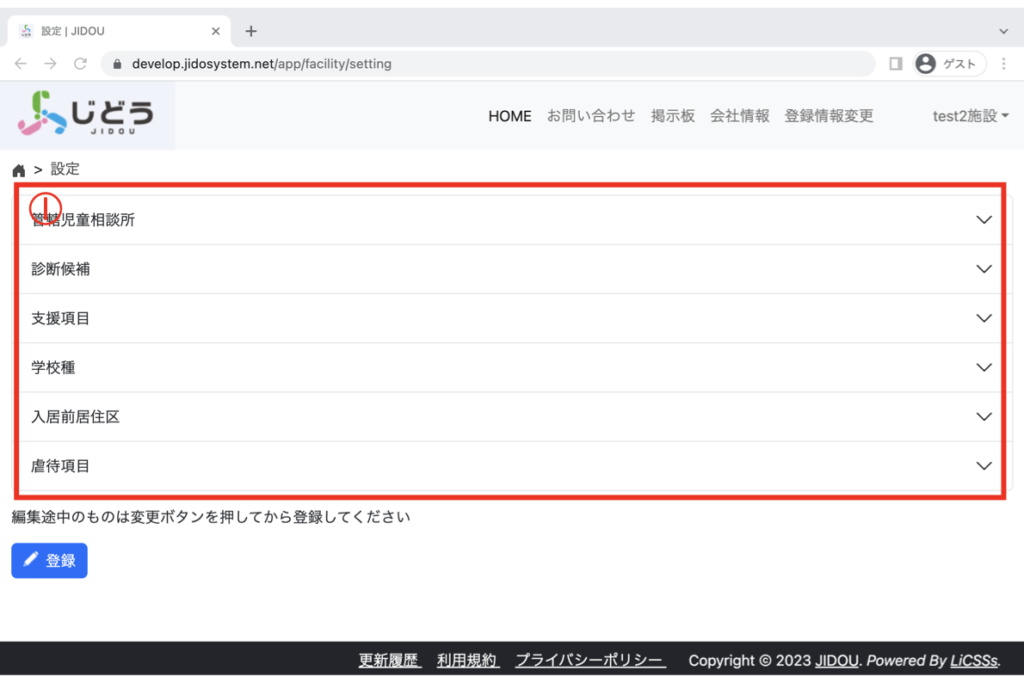1024x683 pixels.
Task: Open a new browser tab with plus icon
Action: coord(251,31)
